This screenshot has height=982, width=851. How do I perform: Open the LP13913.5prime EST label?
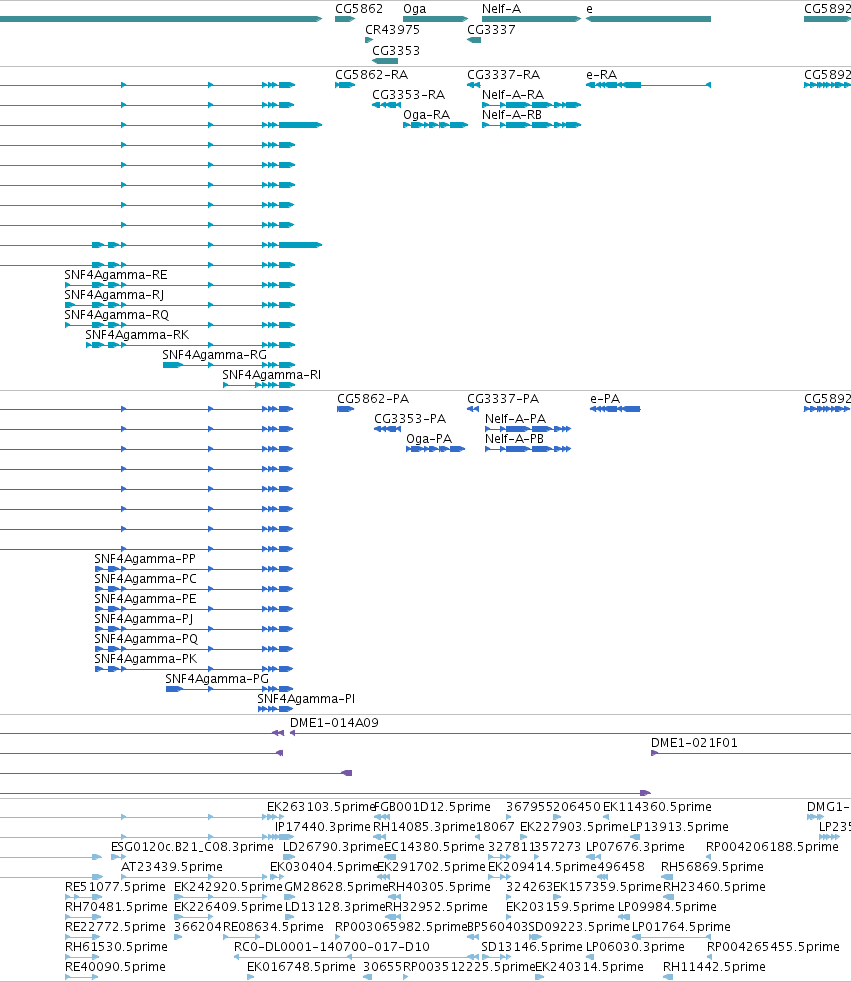click(679, 827)
